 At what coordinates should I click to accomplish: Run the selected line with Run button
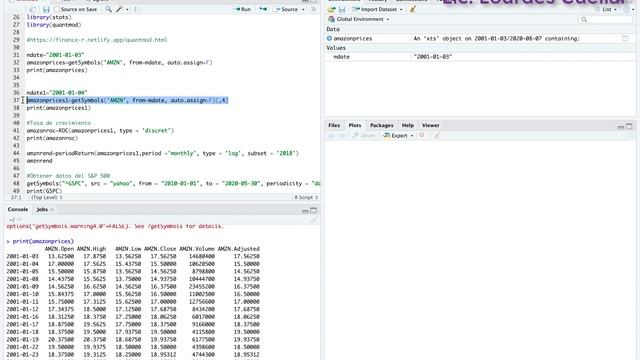point(243,9)
